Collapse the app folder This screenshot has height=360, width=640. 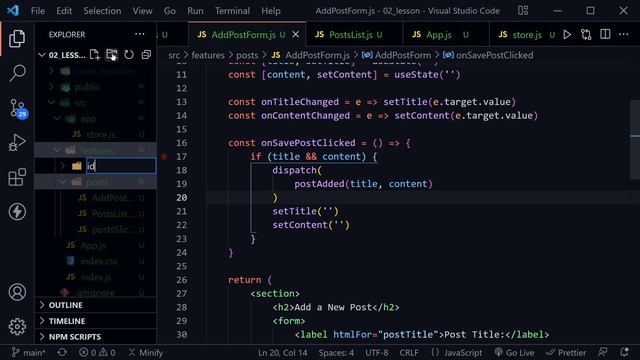coord(96,118)
